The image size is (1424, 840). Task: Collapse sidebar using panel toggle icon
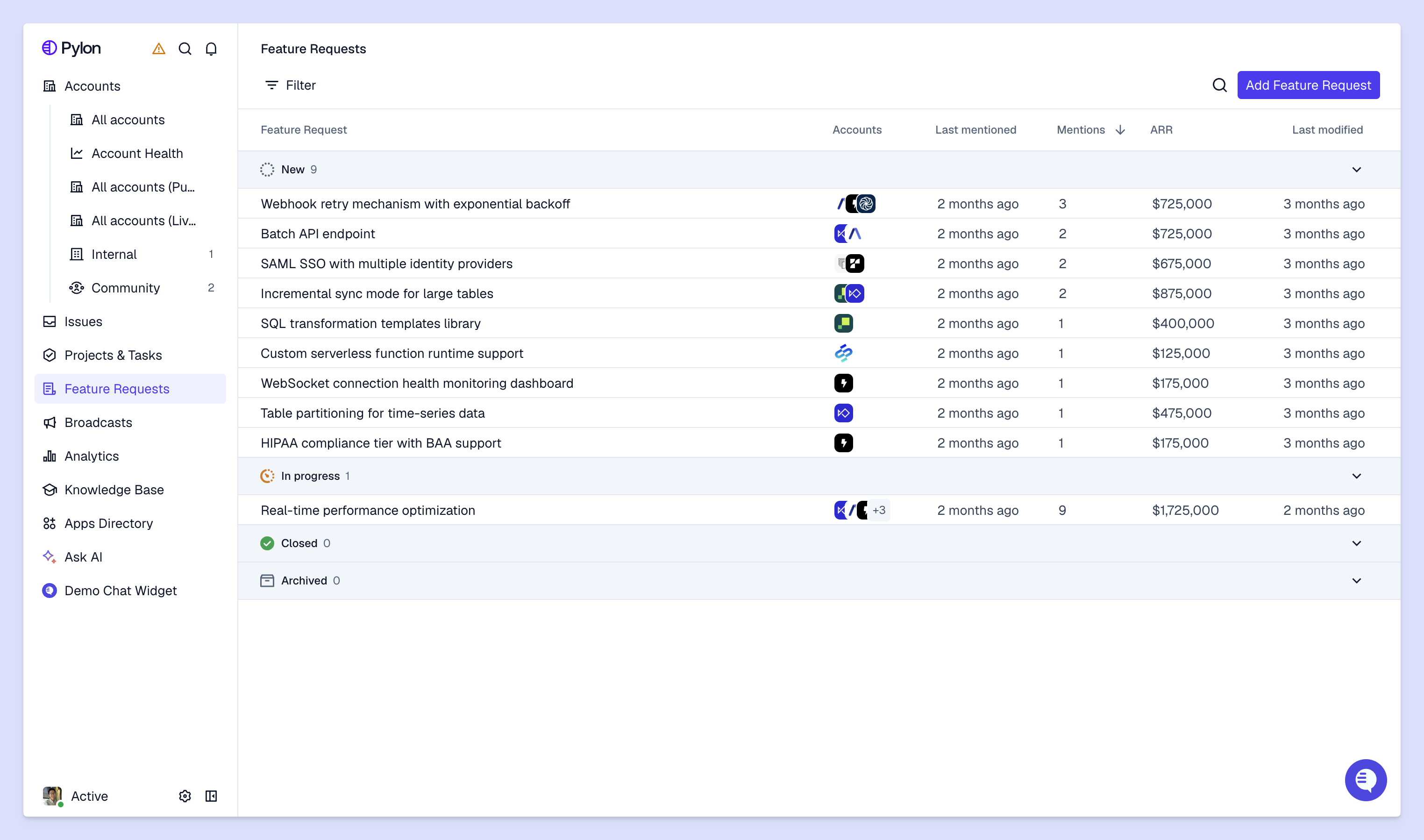[211, 796]
